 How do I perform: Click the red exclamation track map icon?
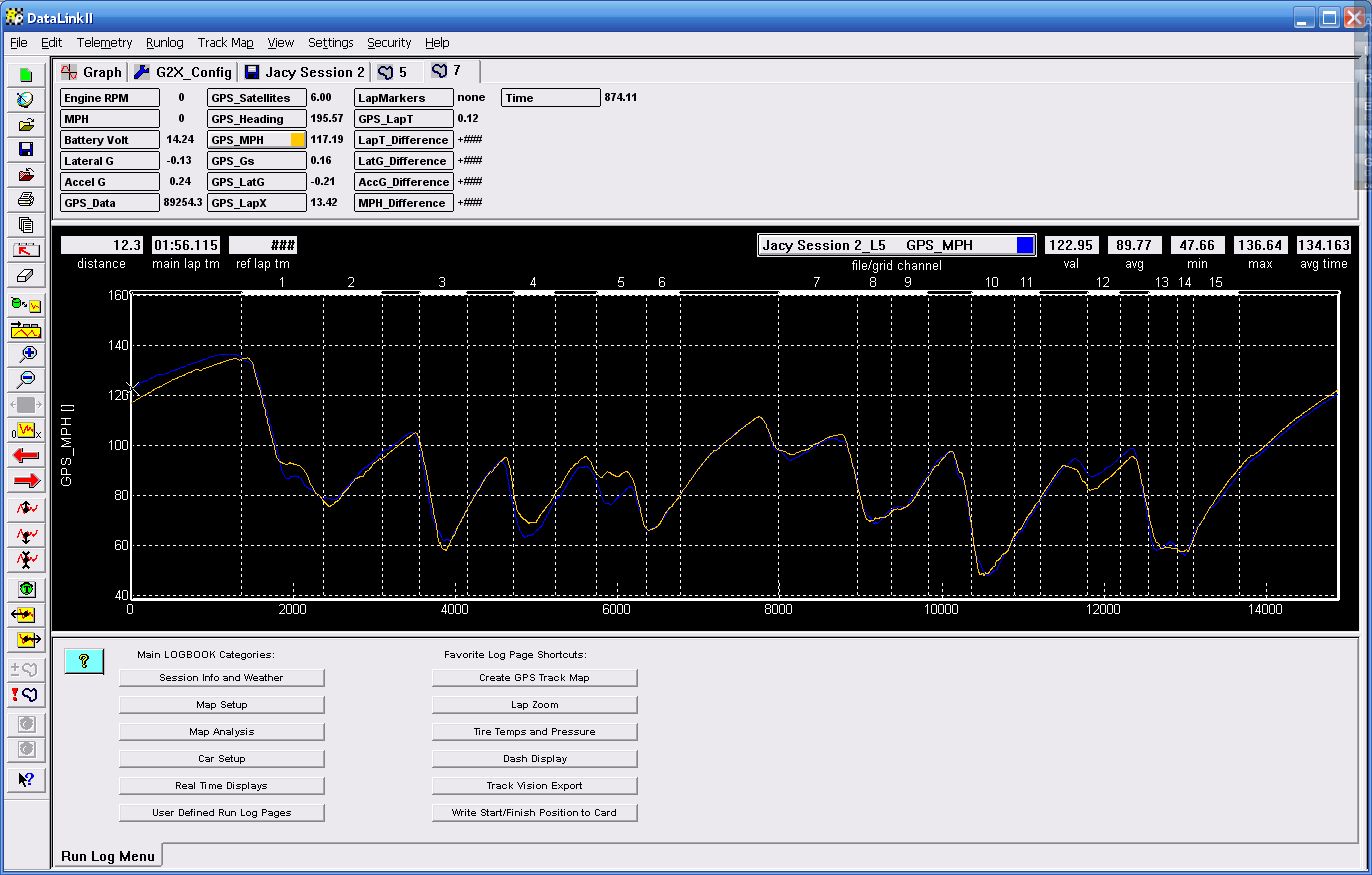coord(26,694)
